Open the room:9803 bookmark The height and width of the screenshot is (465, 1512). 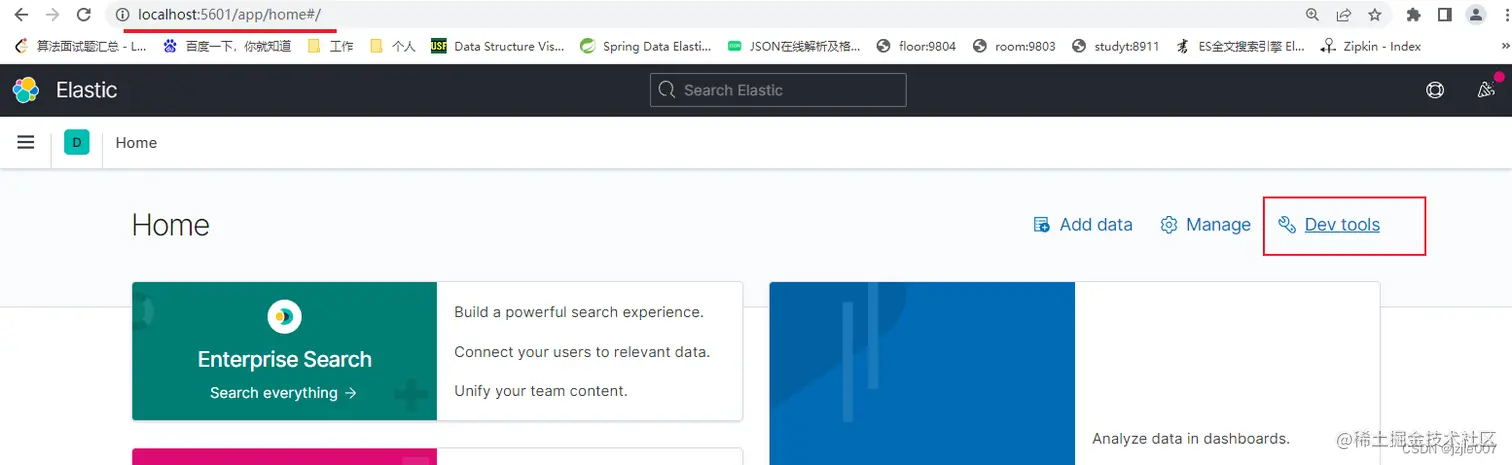[1014, 46]
